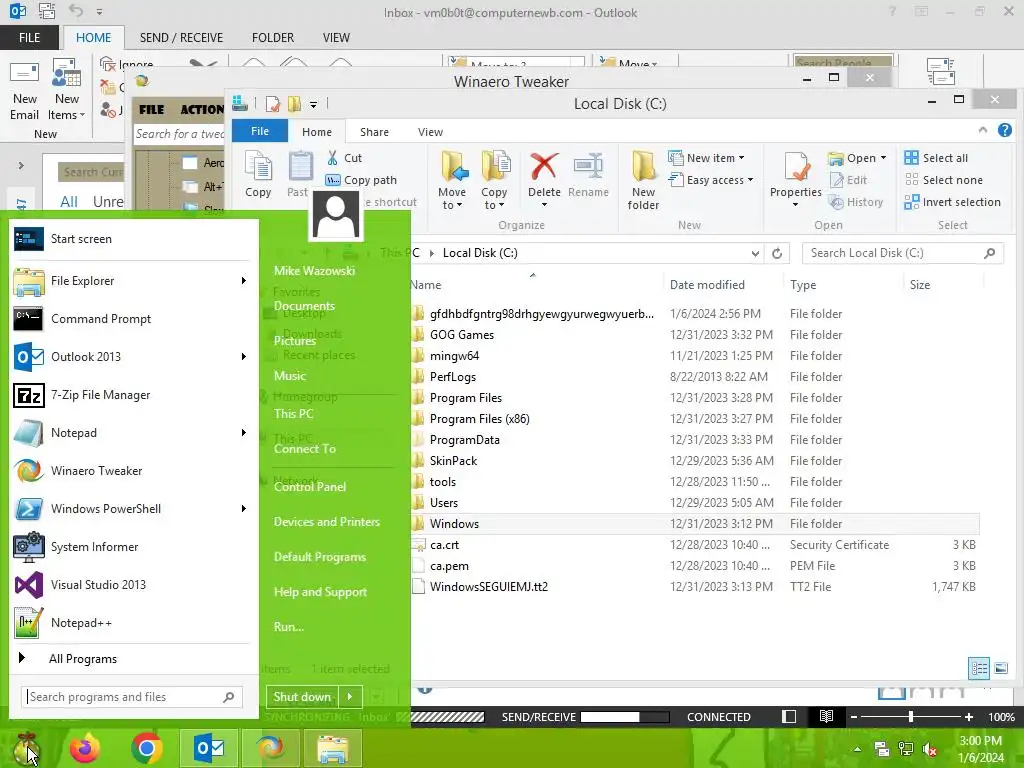Image resolution: width=1024 pixels, height=768 pixels.
Task: Open Help and Support link
Action: pos(320,592)
